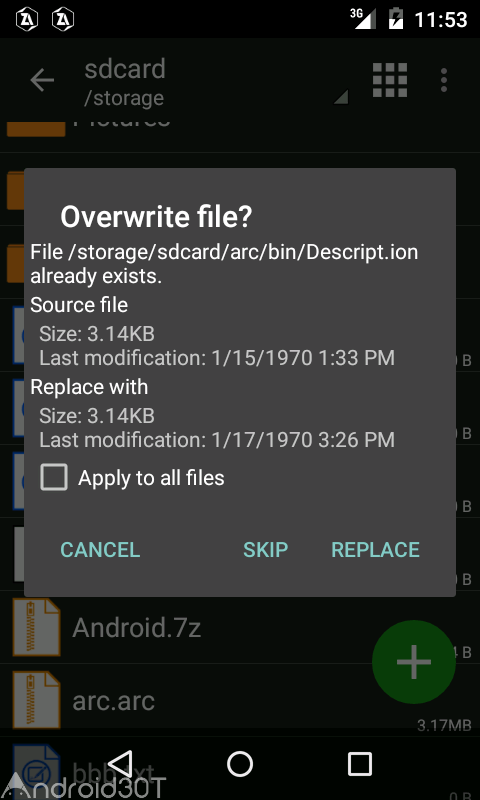Select the Android.7z archive icon
Screen dimensions: 480x800
(x=36, y=627)
